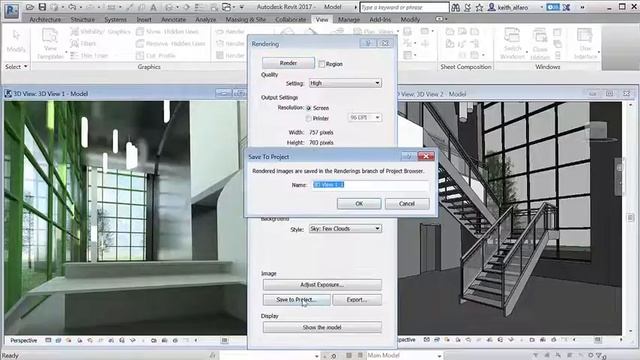The height and width of the screenshot is (360, 640).
Task: Switch to the Systems ribbon tab
Action: point(116,19)
